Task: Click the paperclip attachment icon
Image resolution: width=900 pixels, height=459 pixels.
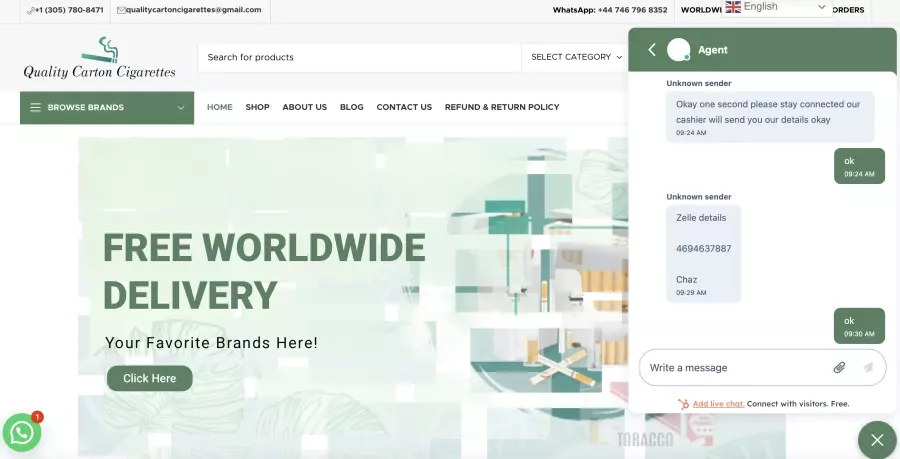Action: pyautogui.click(x=839, y=368)
